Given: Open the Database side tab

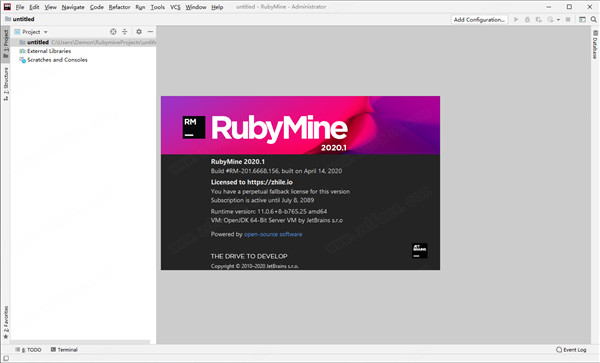Looking at the screenshot, I should [x=595, y=45].
